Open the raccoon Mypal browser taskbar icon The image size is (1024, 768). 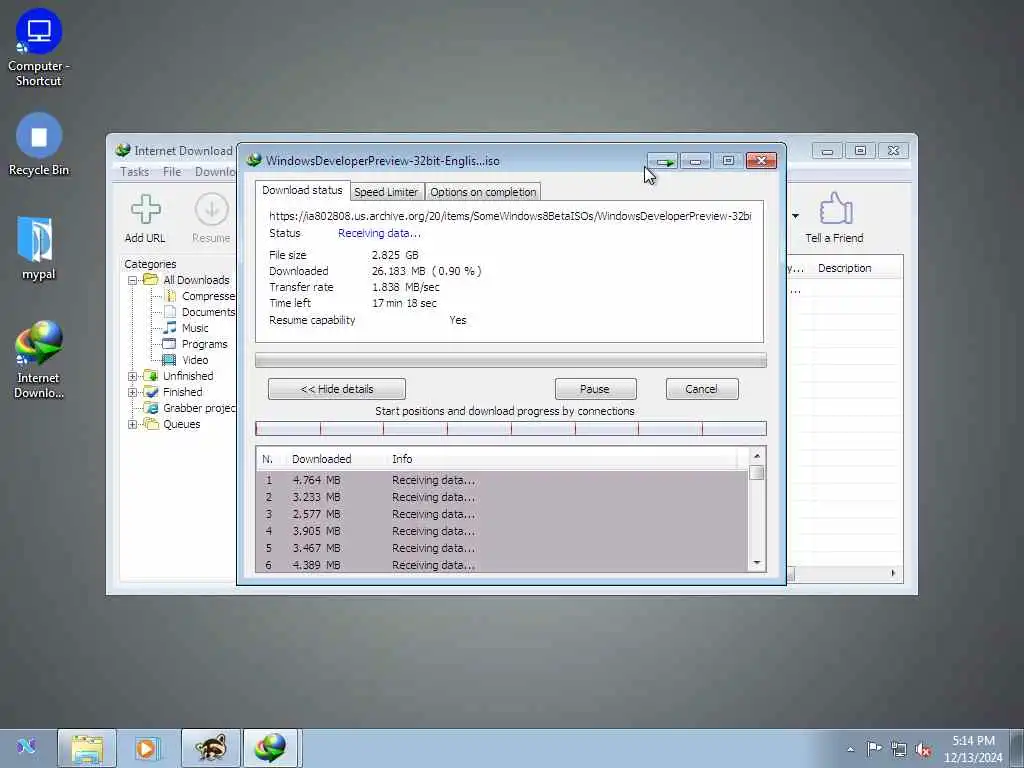(210, 748)
